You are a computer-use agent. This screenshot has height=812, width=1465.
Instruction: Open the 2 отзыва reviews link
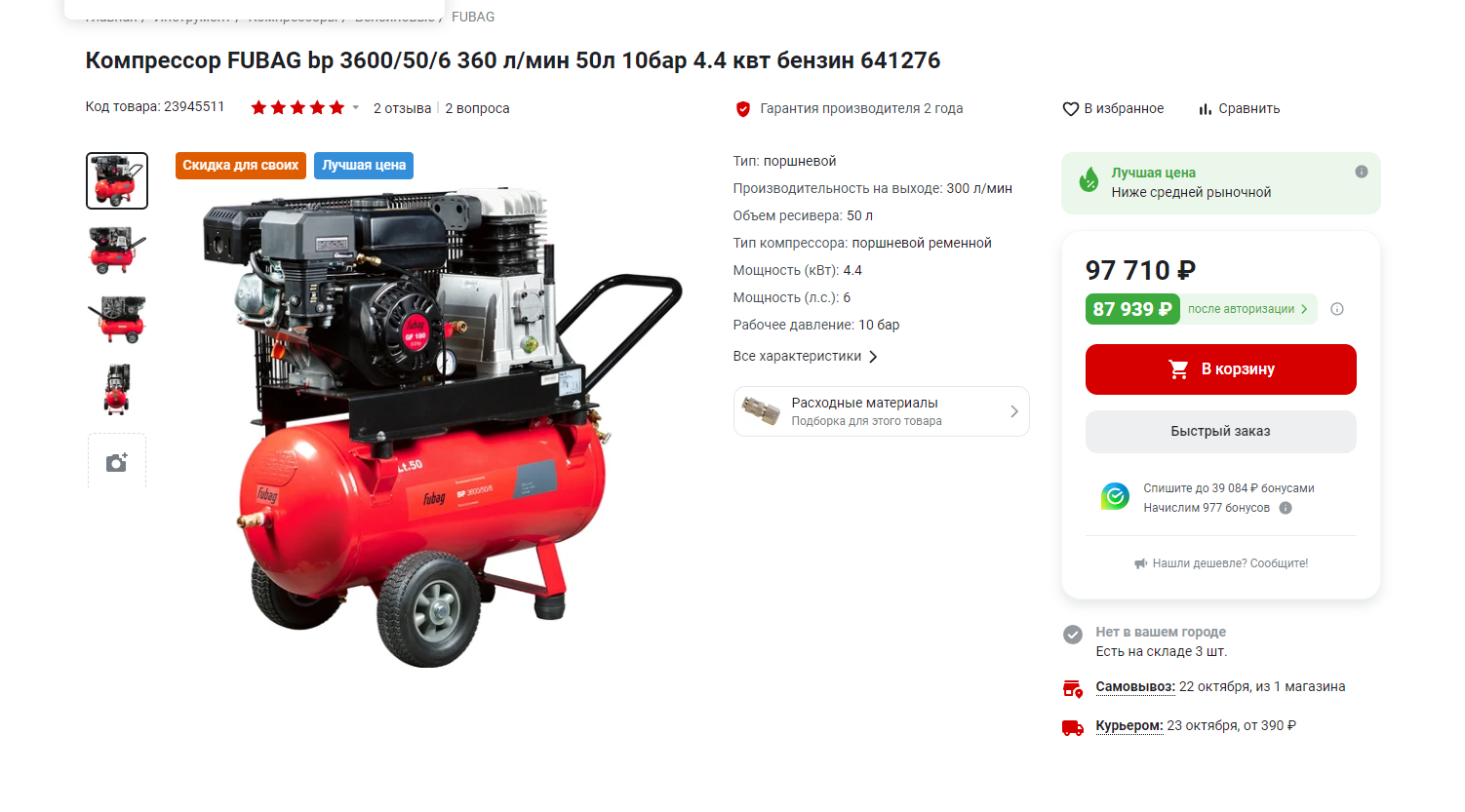tap(402, 108)
